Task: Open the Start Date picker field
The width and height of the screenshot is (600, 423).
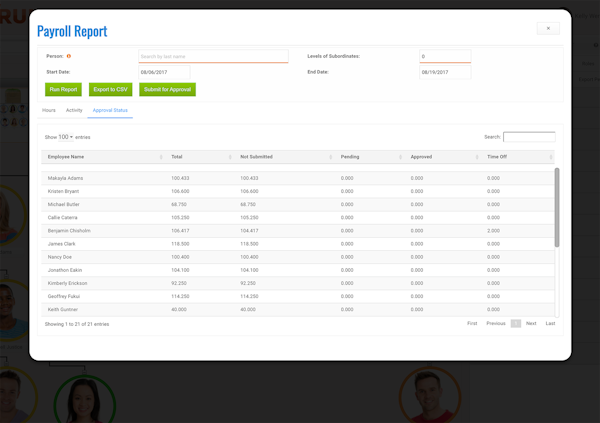Action: tap(164, 73)
